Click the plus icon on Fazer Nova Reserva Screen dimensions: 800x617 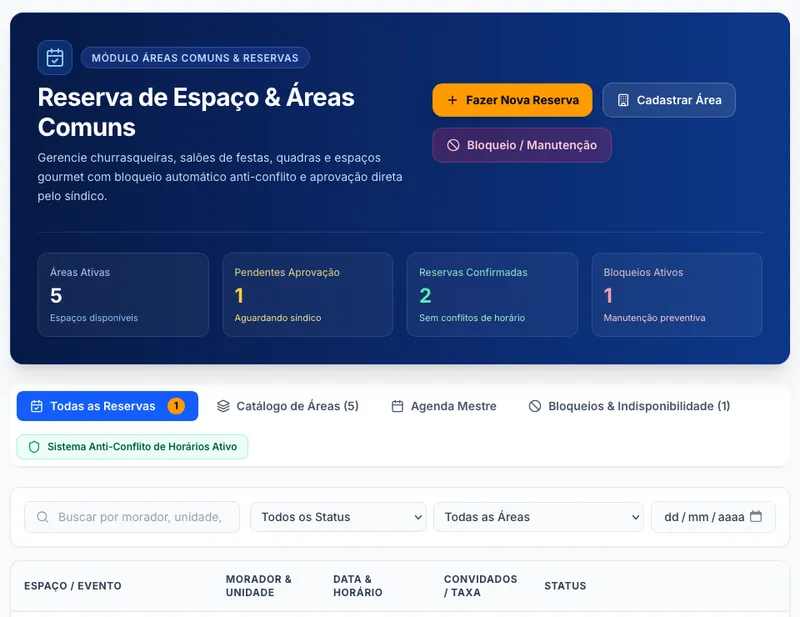click(452, 100)
